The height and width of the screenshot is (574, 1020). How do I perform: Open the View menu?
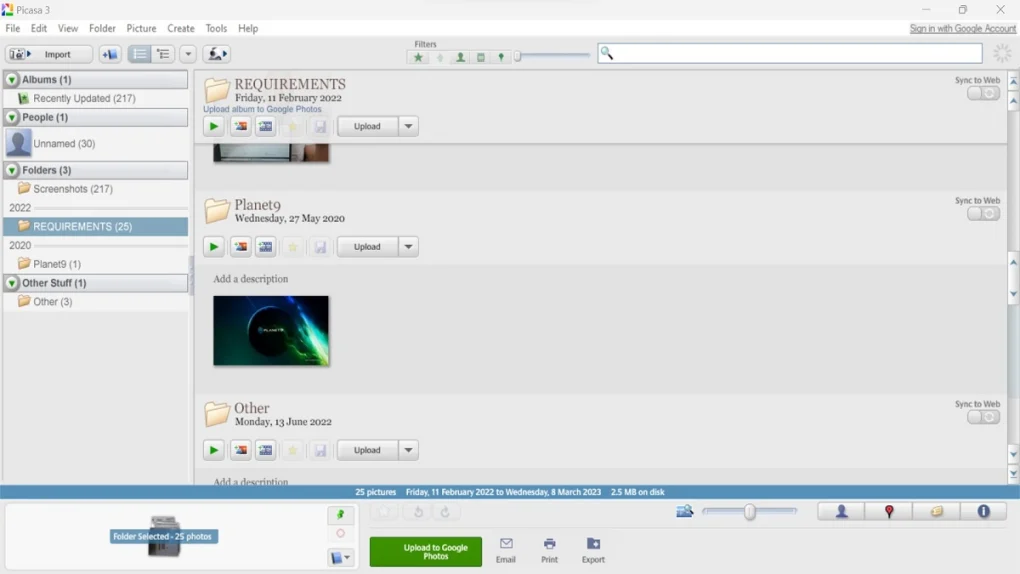pos(68,29)
